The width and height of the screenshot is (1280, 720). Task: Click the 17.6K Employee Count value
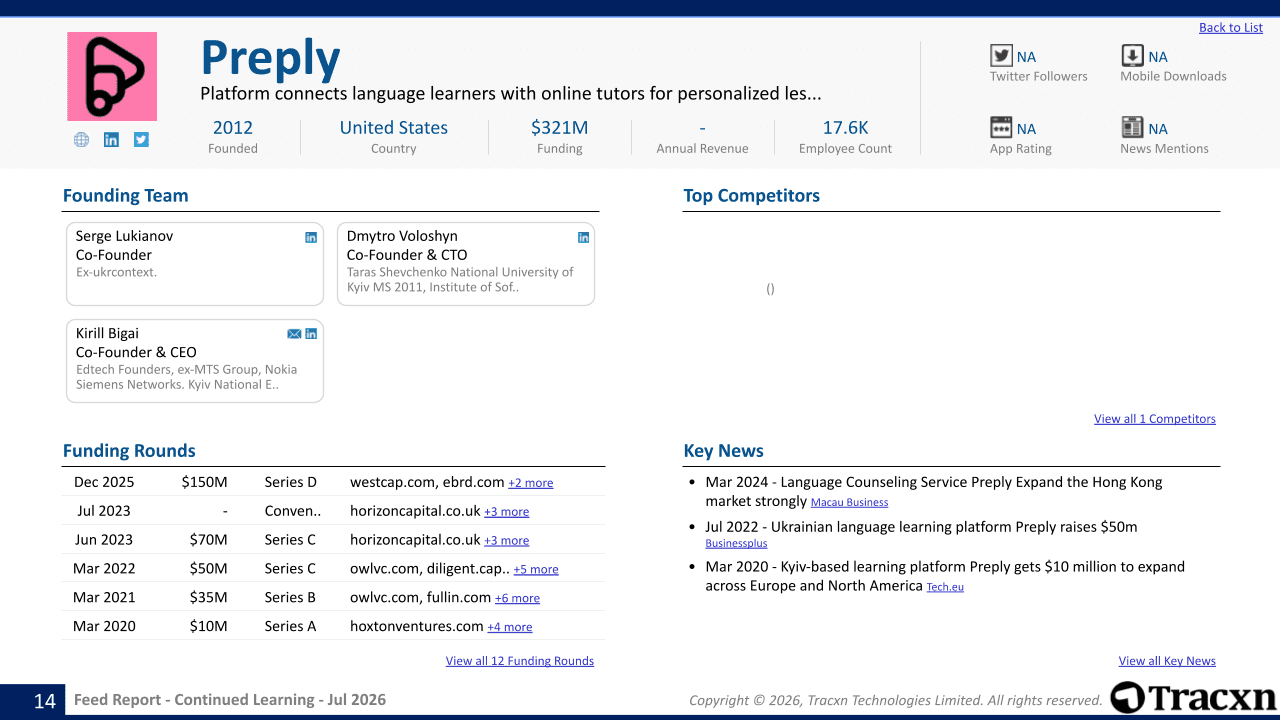(846, 128)
